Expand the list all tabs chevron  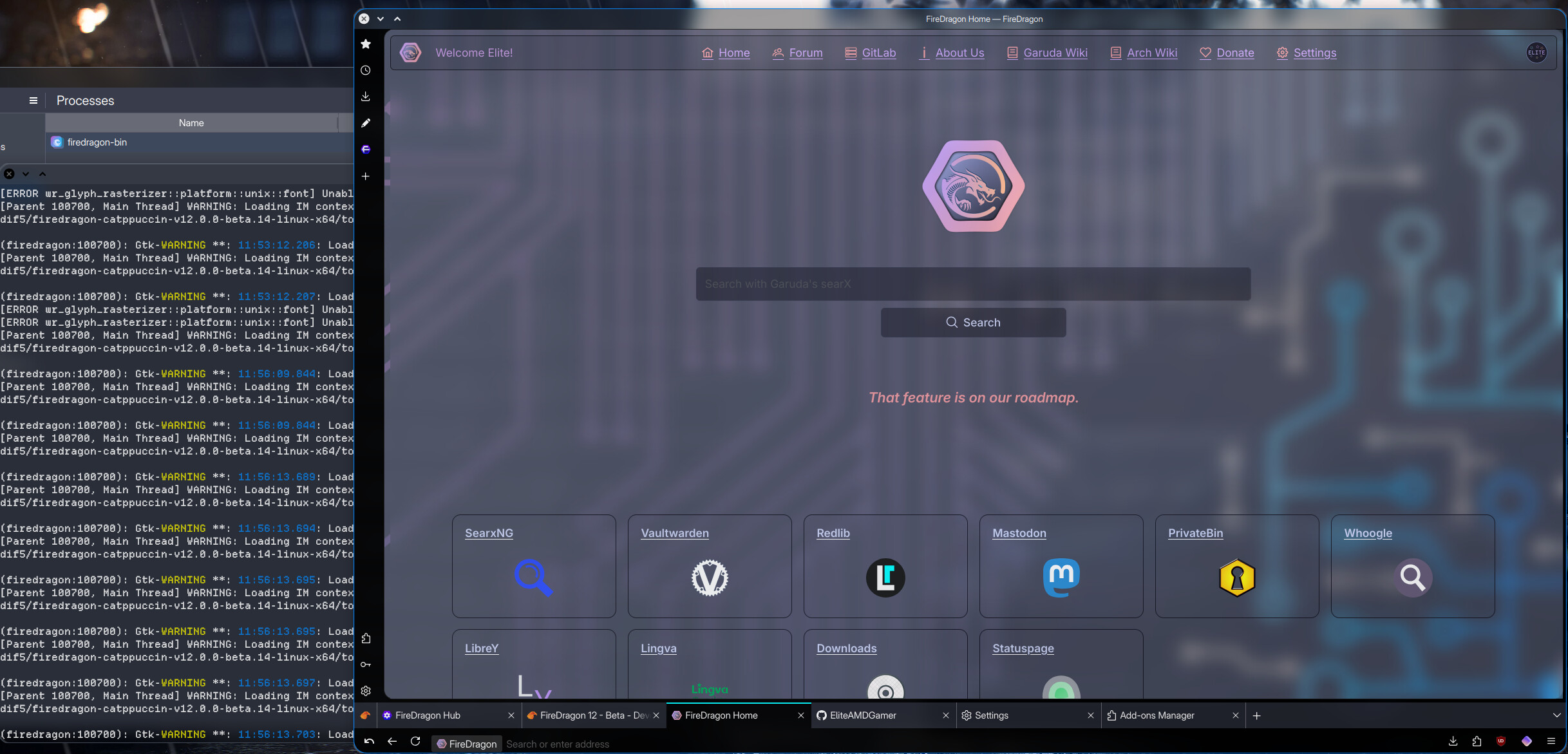pyautogui.click(x=1556, y=715)
